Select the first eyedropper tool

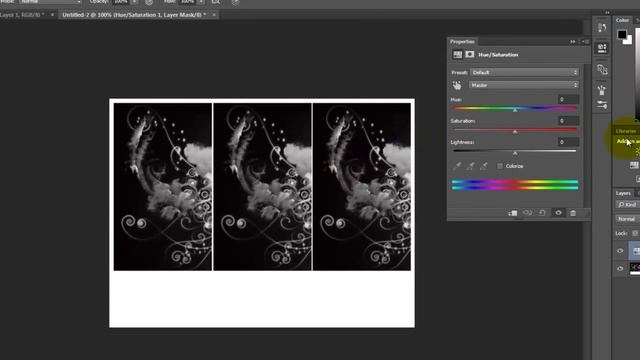click(458, 166)
